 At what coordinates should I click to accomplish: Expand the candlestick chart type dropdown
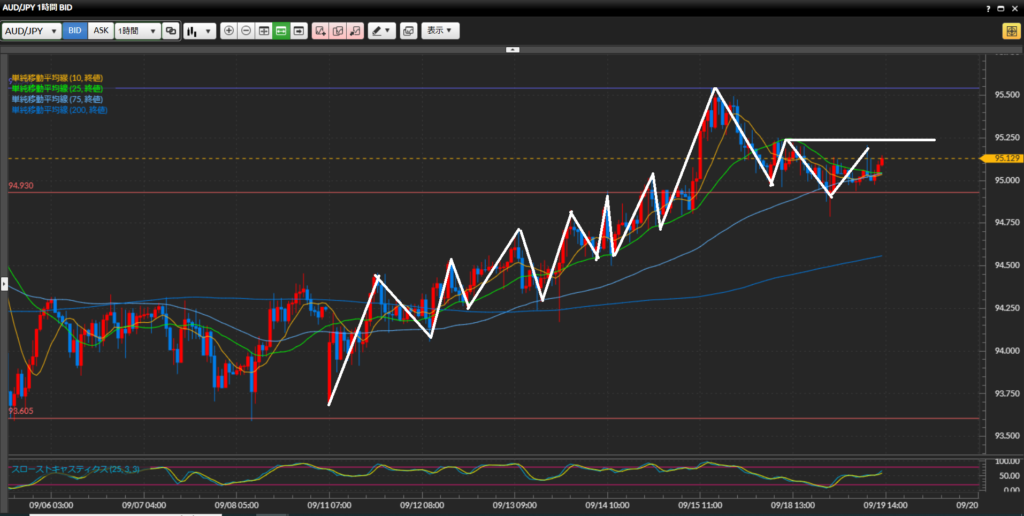[x=199, y=31]
